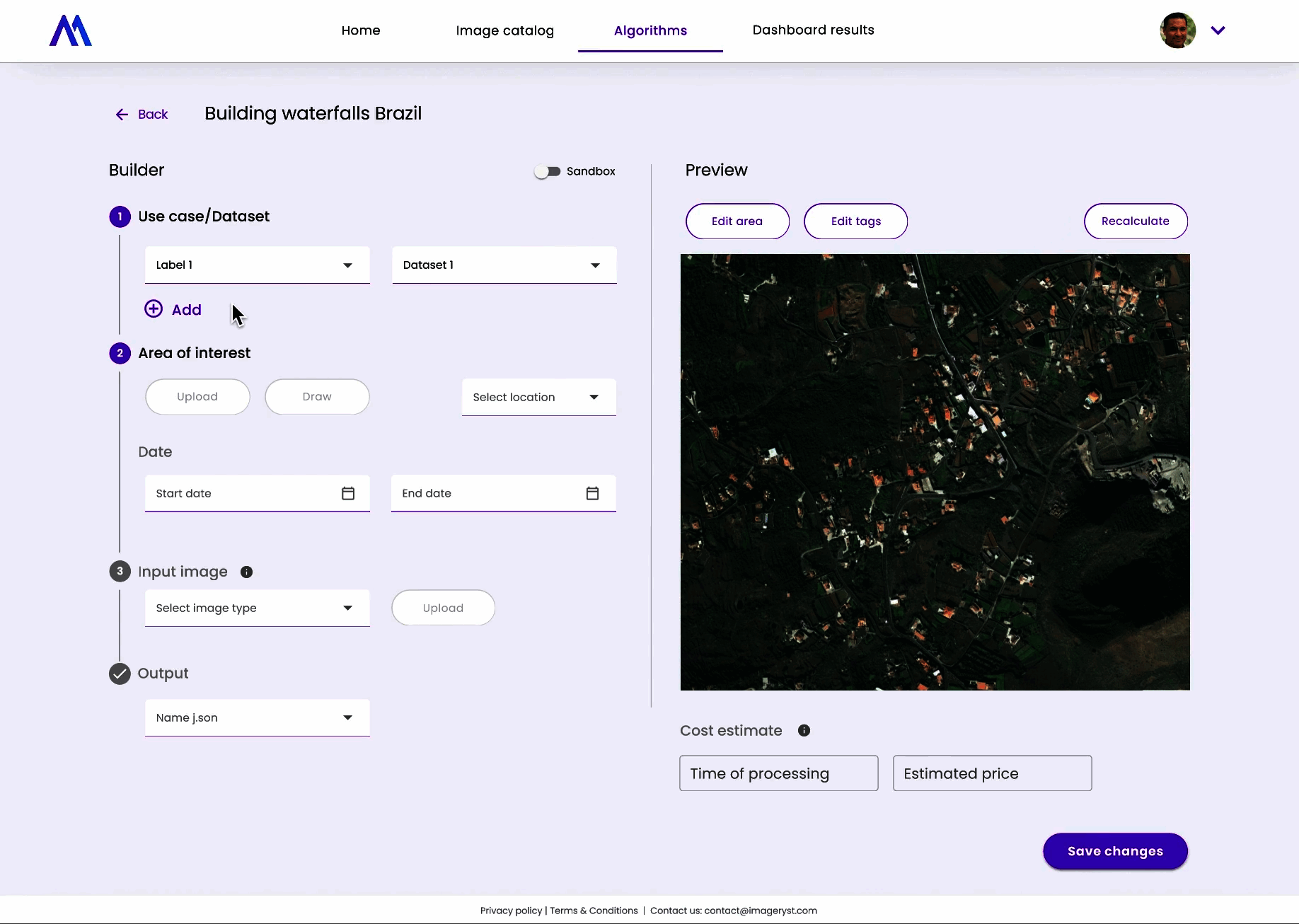Click the user profile avatar
Viewport: 1299px width, 924px height.
point(1177,30)
